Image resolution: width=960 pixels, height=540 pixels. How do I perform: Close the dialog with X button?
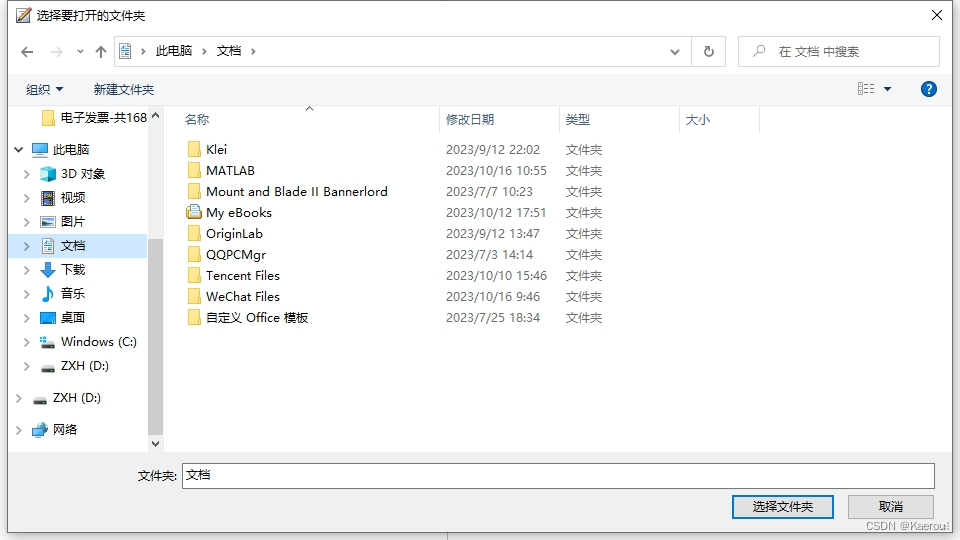coord(937,15)
